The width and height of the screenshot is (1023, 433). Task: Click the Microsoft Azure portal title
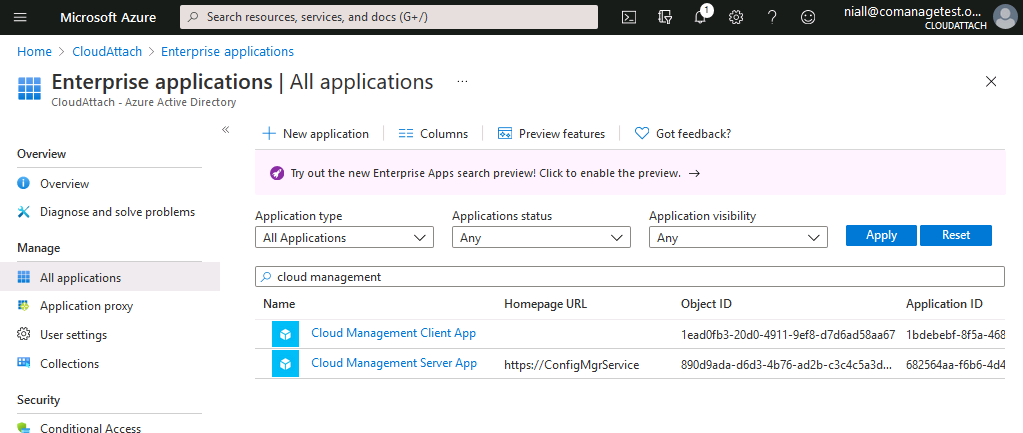pyautogui.click(x=108, y=18)
